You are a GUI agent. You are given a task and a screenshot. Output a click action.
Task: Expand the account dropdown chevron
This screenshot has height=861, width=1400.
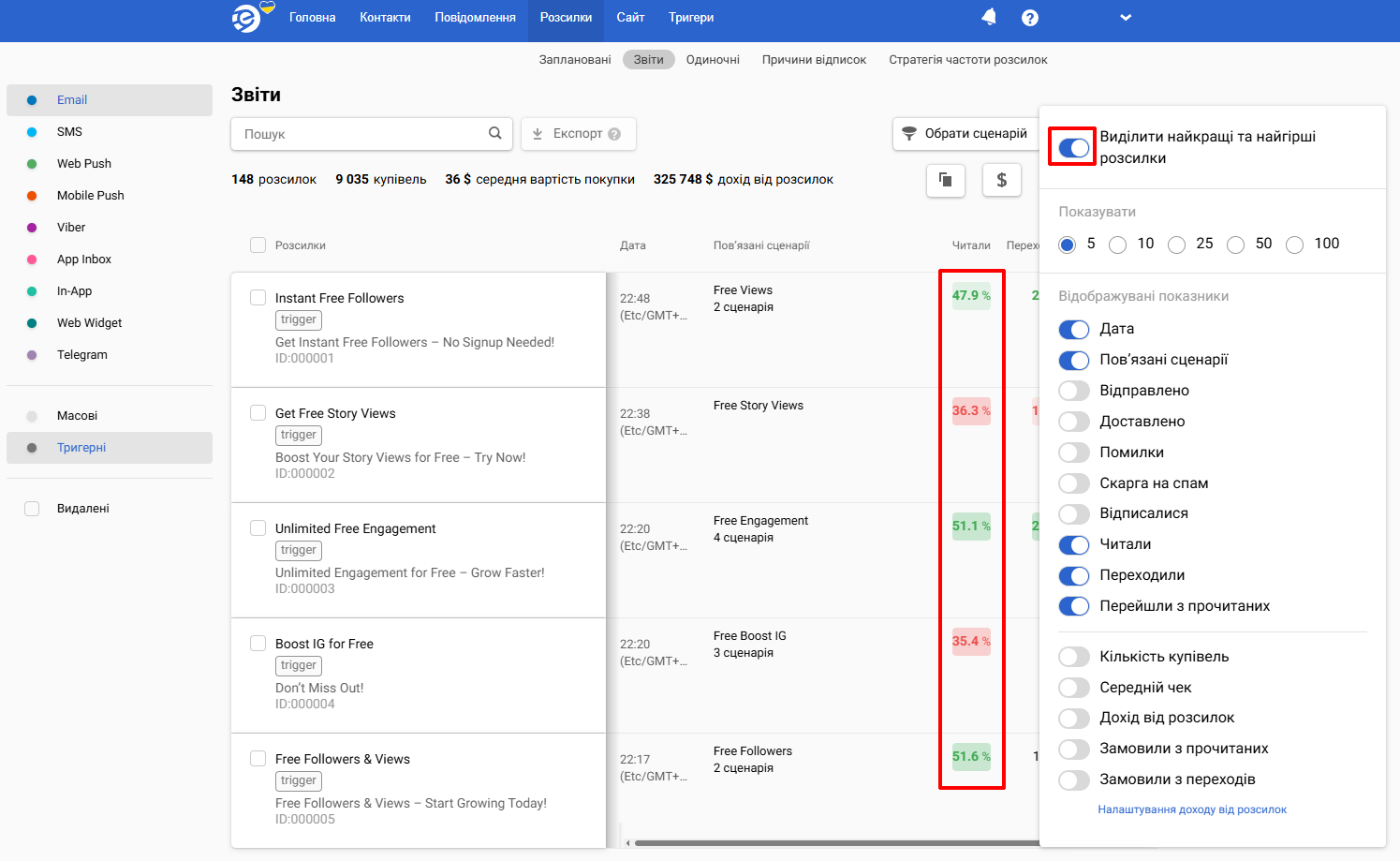point(1126,18)
